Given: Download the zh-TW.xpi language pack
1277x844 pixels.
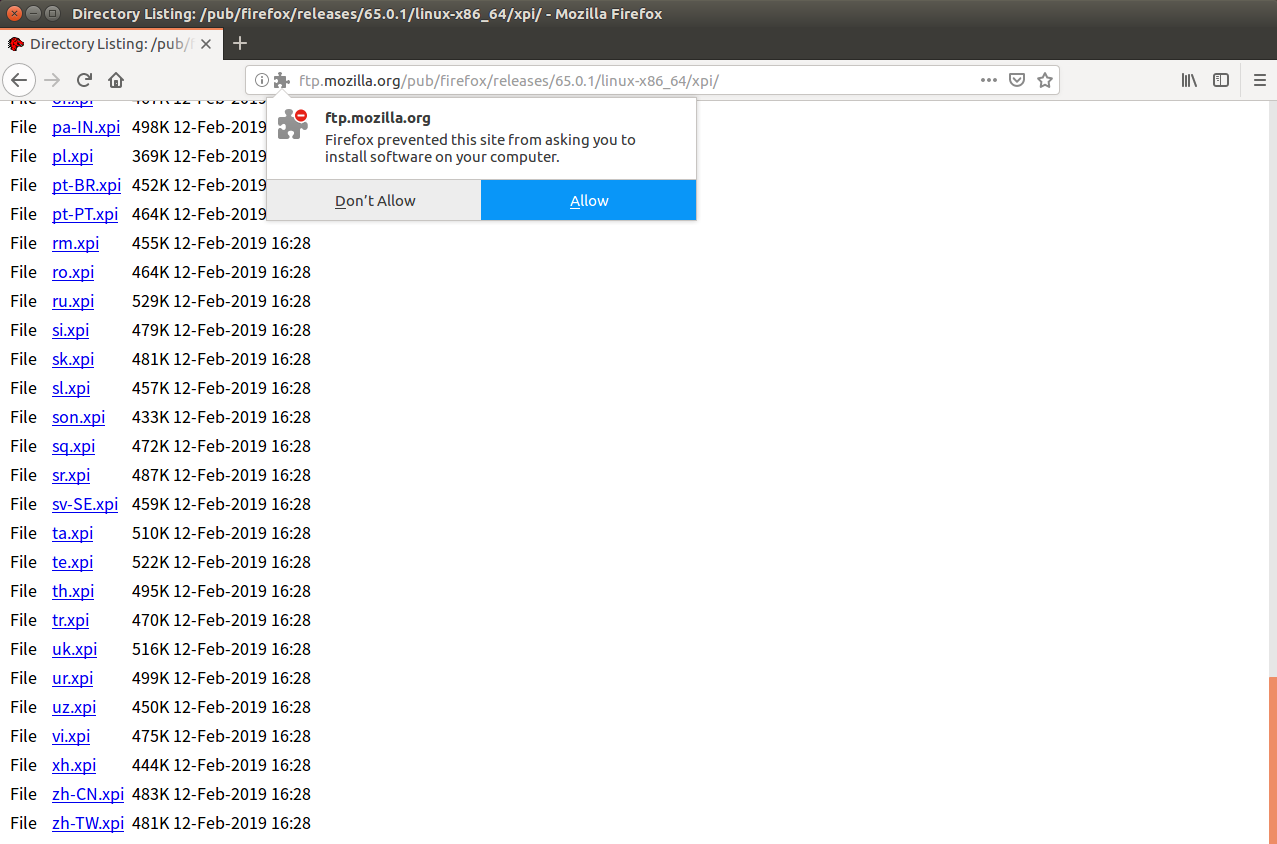Looking at the screenshot, I should click(88, 823).
